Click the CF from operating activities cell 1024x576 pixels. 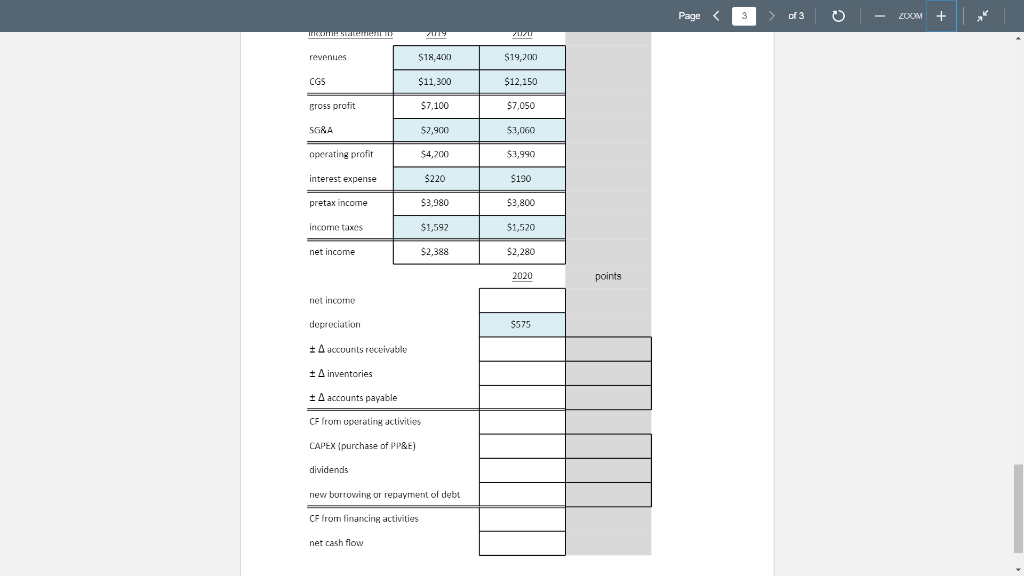[x=522, y=421]
